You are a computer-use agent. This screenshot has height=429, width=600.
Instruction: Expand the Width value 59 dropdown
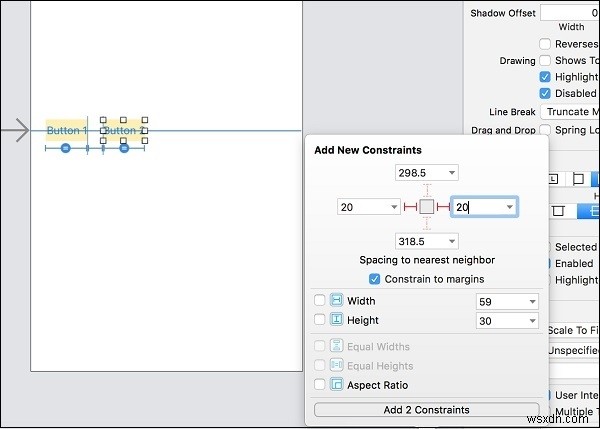[x=531, y=301]
